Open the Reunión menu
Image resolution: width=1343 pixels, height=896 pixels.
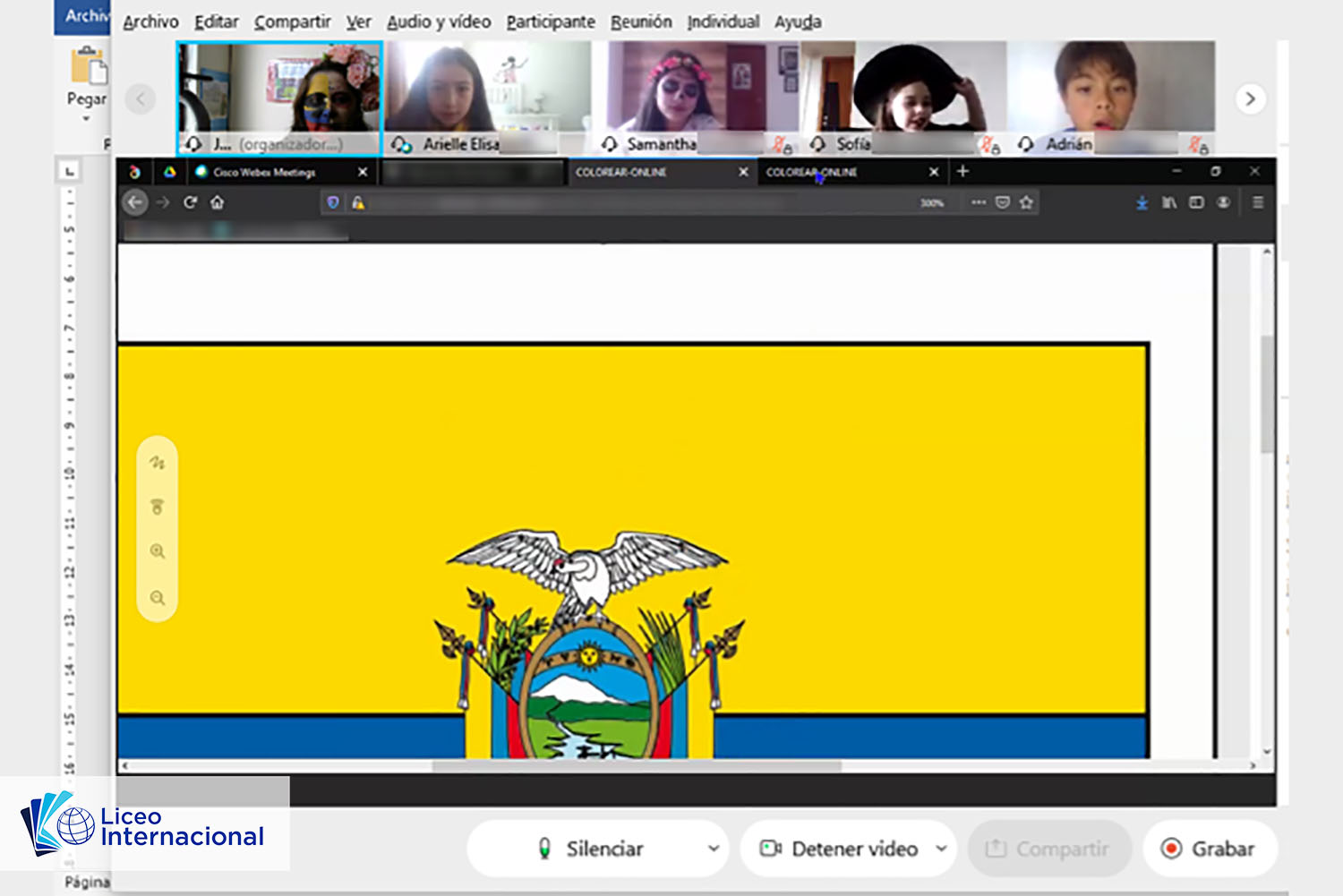coord(641,21)
